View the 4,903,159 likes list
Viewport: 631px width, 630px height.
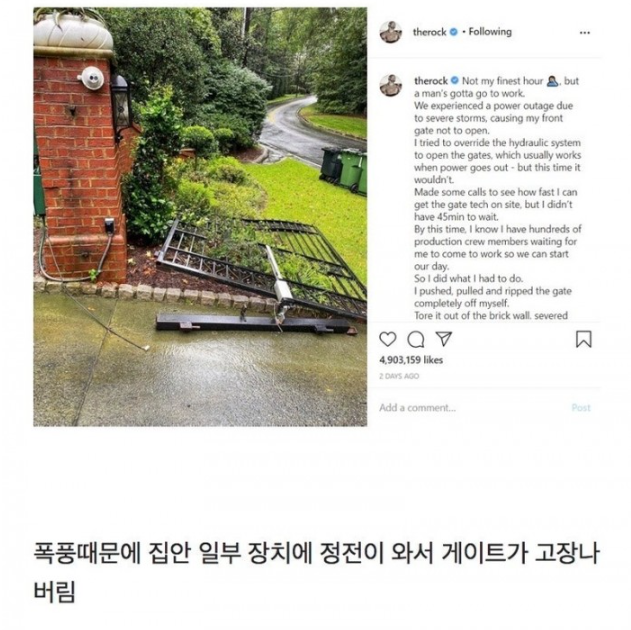click(411, 360)
